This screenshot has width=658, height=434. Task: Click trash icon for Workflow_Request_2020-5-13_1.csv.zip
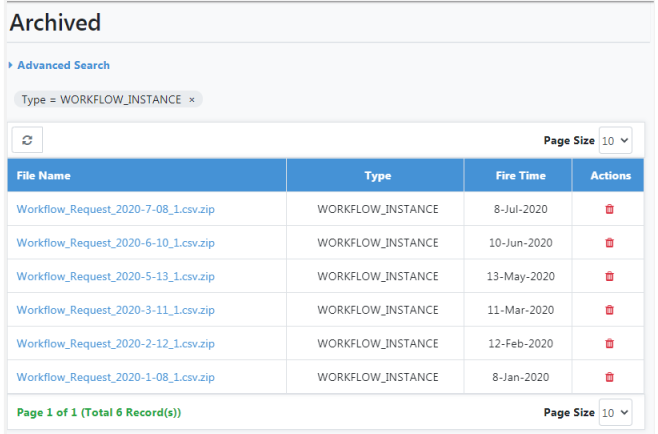[610, 276]
